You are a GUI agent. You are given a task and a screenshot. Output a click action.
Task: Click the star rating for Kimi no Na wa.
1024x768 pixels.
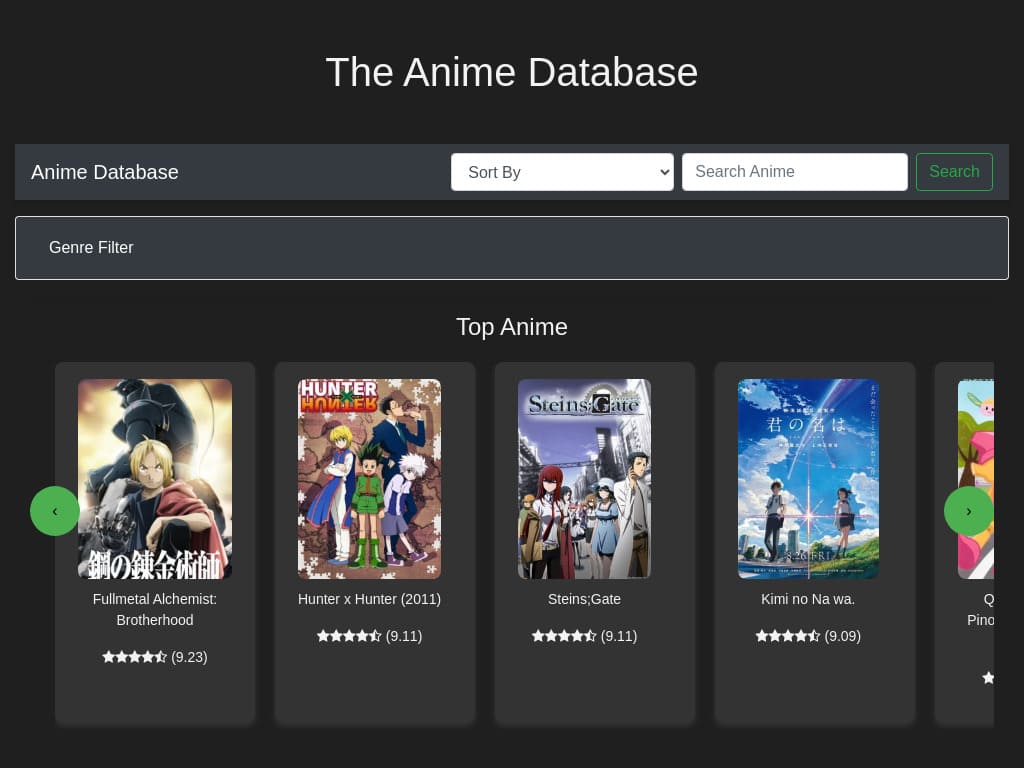pyautogui.click(x=788, y=636)
